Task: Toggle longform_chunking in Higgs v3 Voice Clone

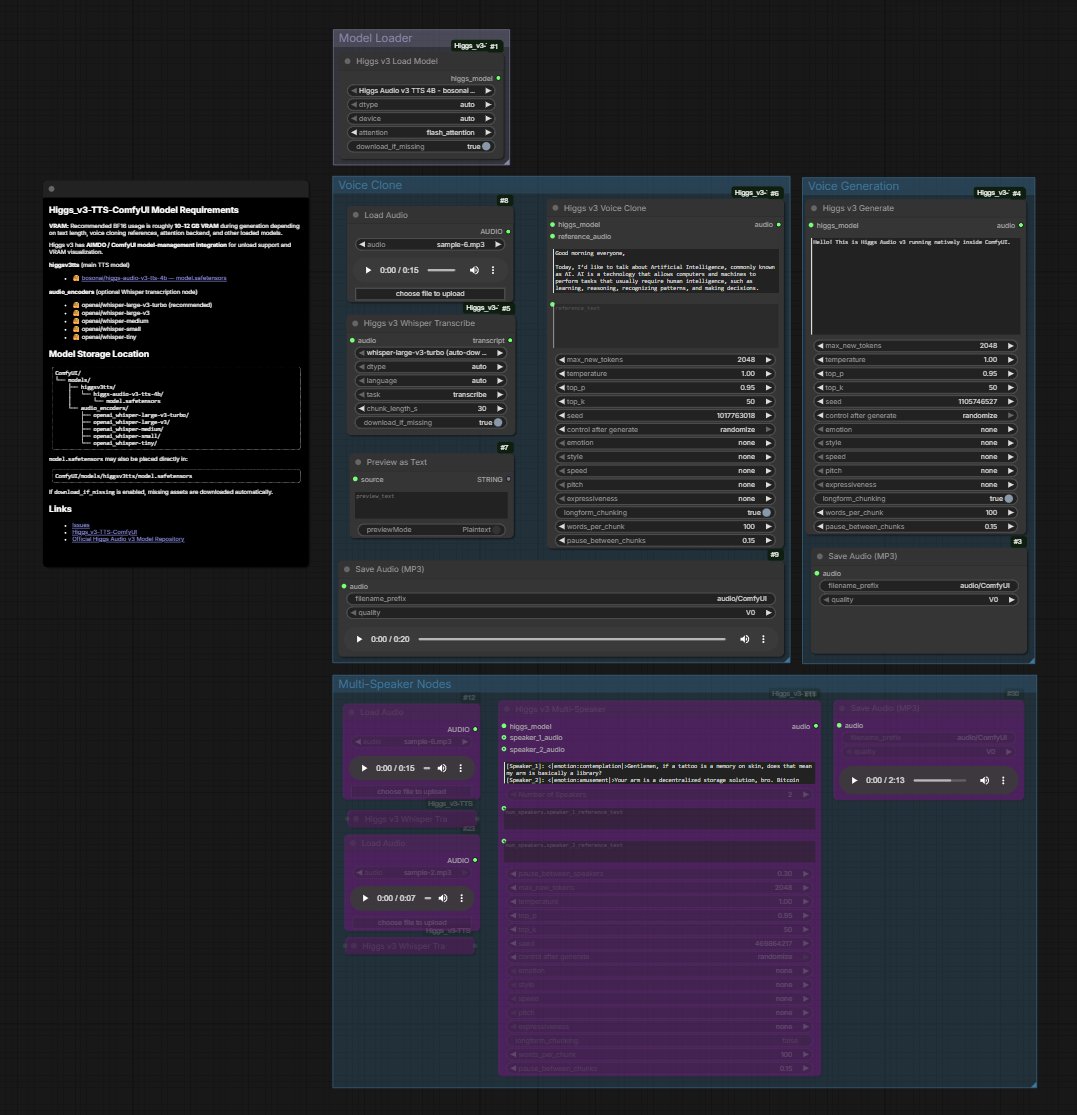Action: click(664, 513)
